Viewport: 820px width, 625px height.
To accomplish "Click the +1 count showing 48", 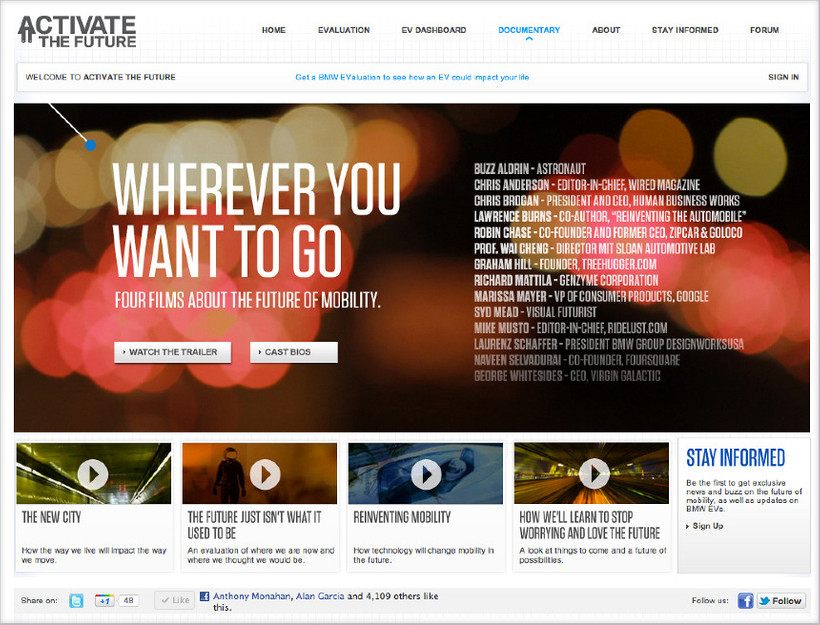I will [128, 600].
